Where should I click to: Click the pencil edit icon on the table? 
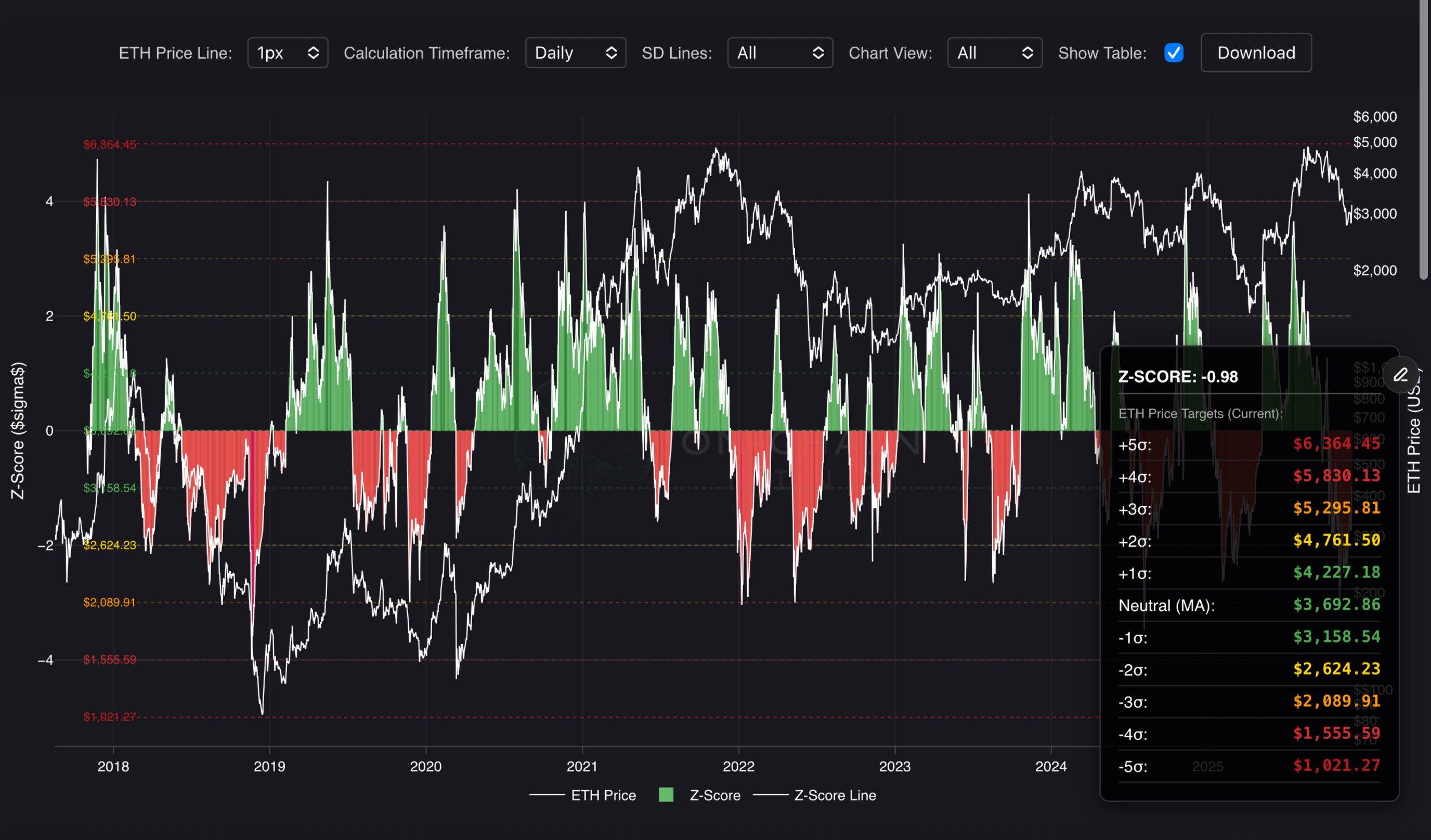coord(1400,375)
